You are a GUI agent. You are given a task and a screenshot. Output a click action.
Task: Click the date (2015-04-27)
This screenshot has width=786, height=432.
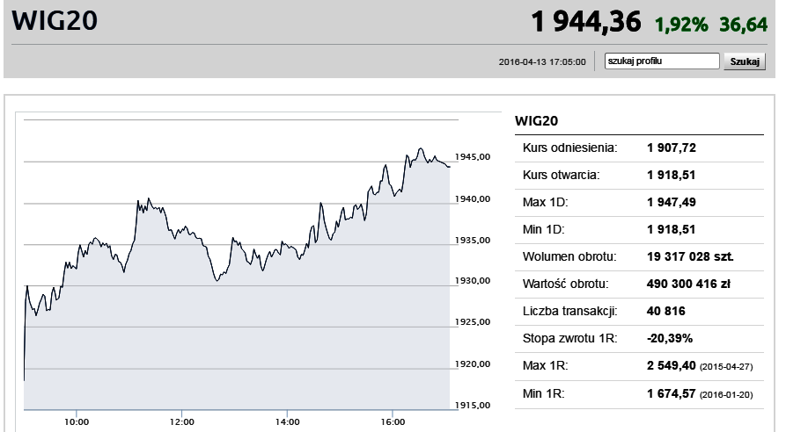click(x=726, y=367)
